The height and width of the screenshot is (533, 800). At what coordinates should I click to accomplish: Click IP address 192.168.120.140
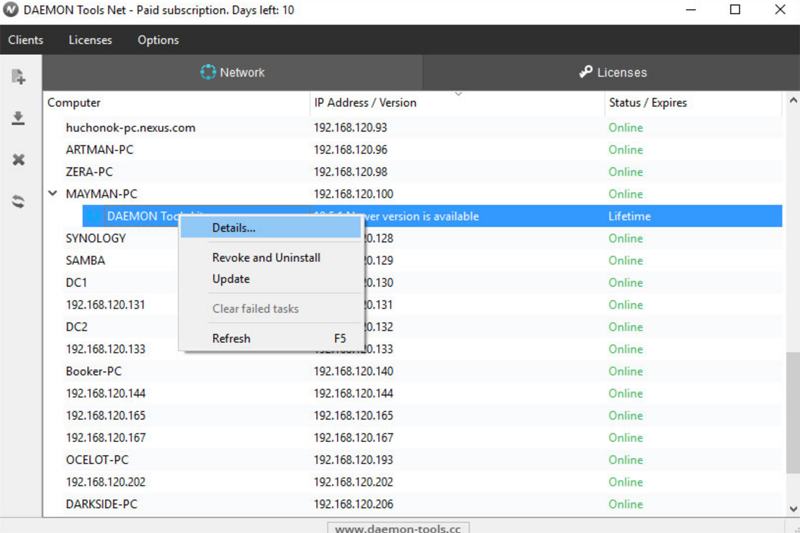click(x=354, y=371)
